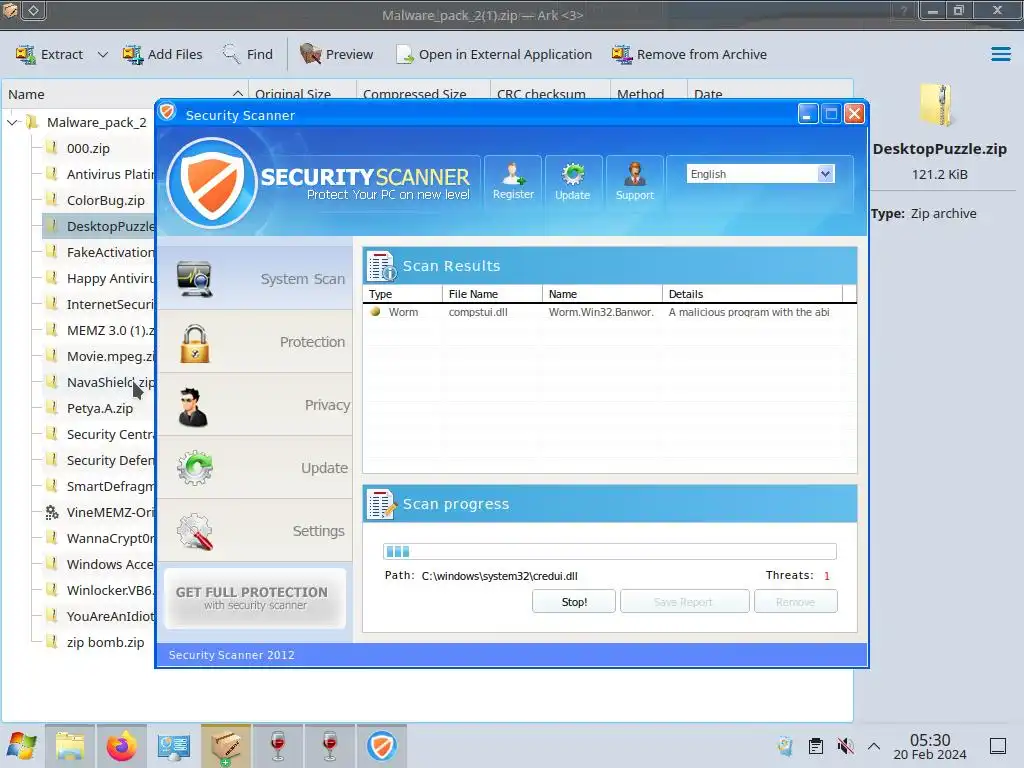The width and height of the screenshot is (1024, 768).
Task: Open the Protection sidebar section
Action: [255, 342]
